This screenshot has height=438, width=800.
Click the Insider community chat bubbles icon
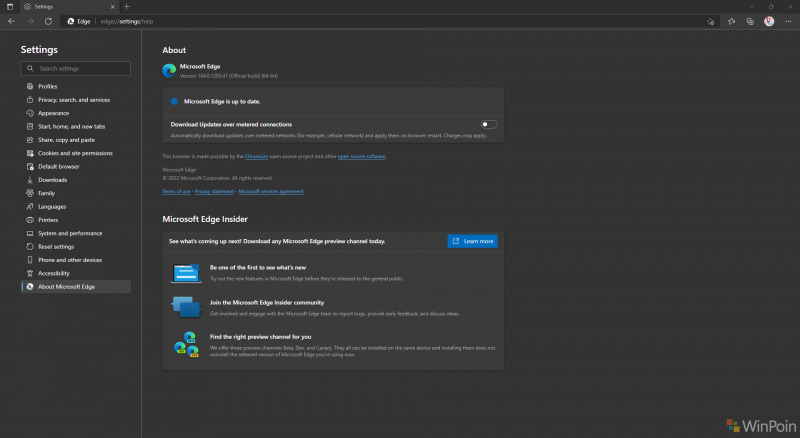[x=186, y=307]
